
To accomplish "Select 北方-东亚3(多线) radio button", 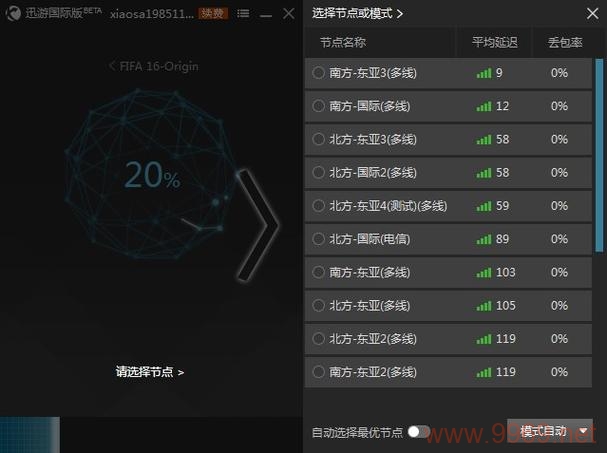I will pos(319,139).
